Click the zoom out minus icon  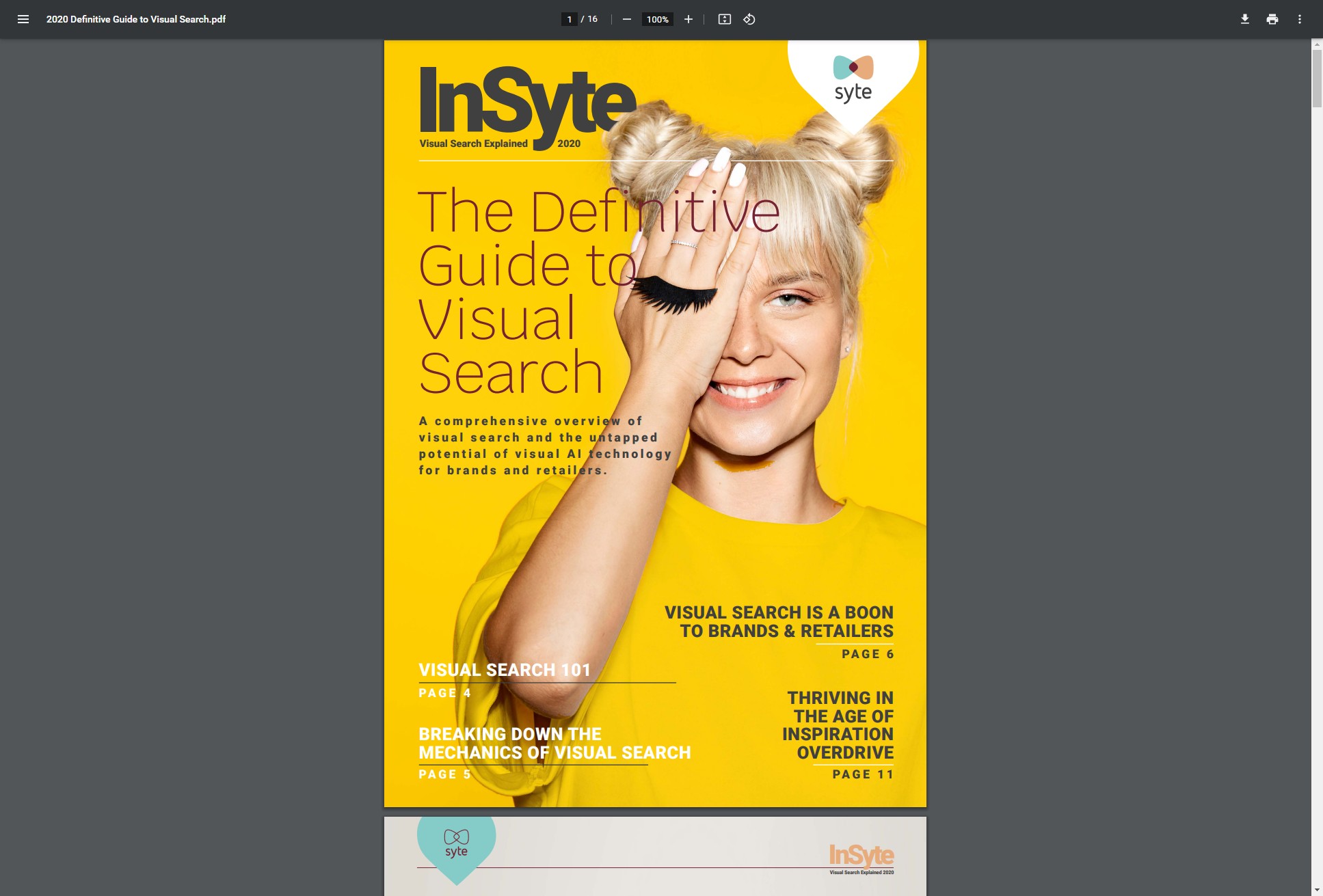[x=626, y=19]
